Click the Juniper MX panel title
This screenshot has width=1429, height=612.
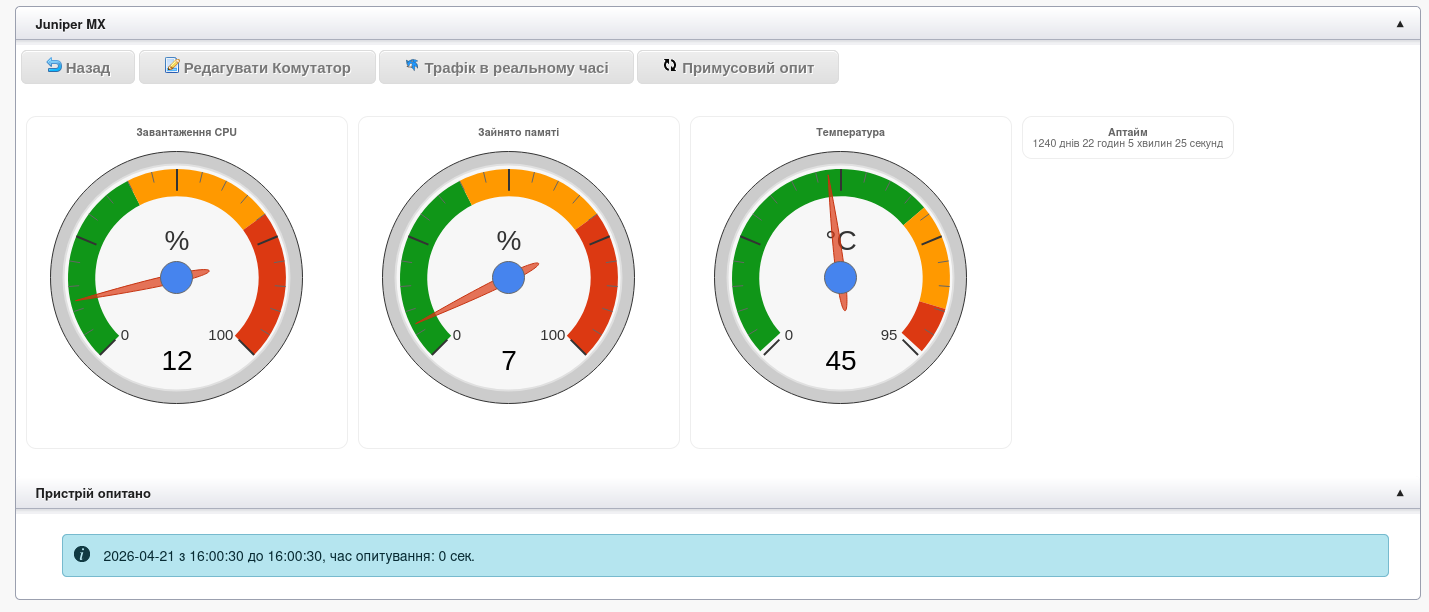70,24
